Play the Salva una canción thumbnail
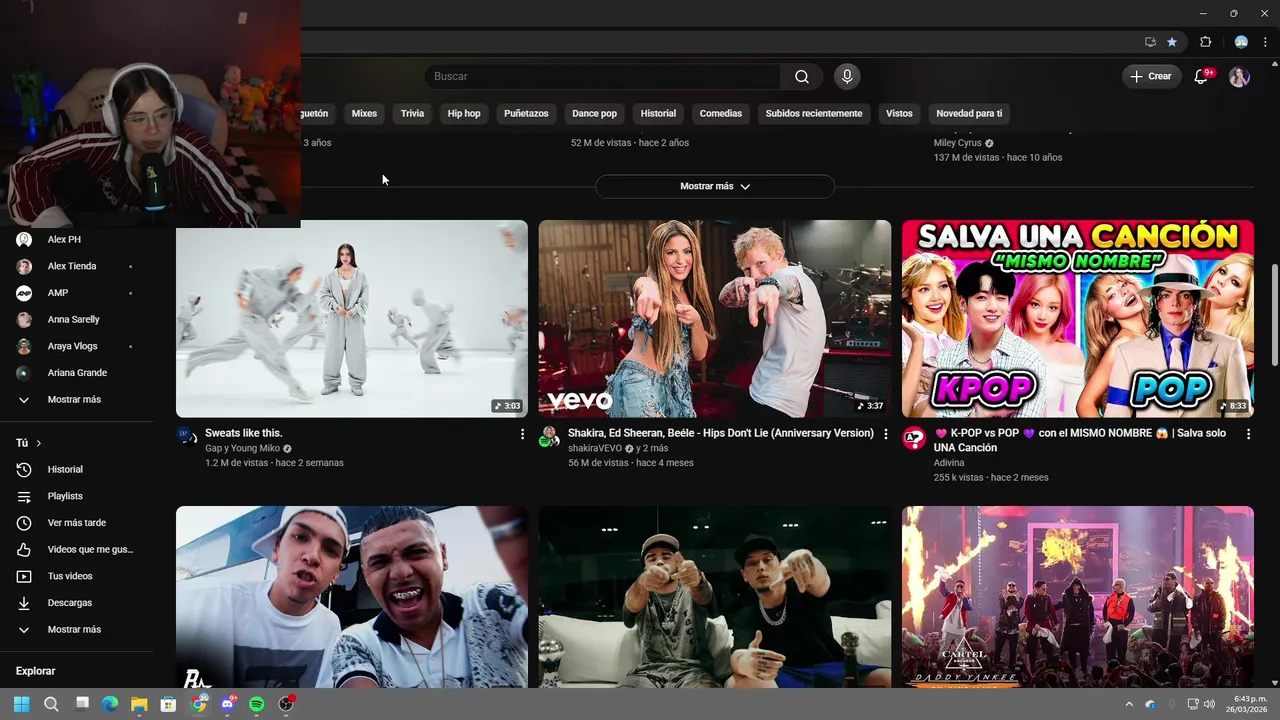This screenshot has height=720, width=1280. pyautogui.click(x=1078, y=319)
